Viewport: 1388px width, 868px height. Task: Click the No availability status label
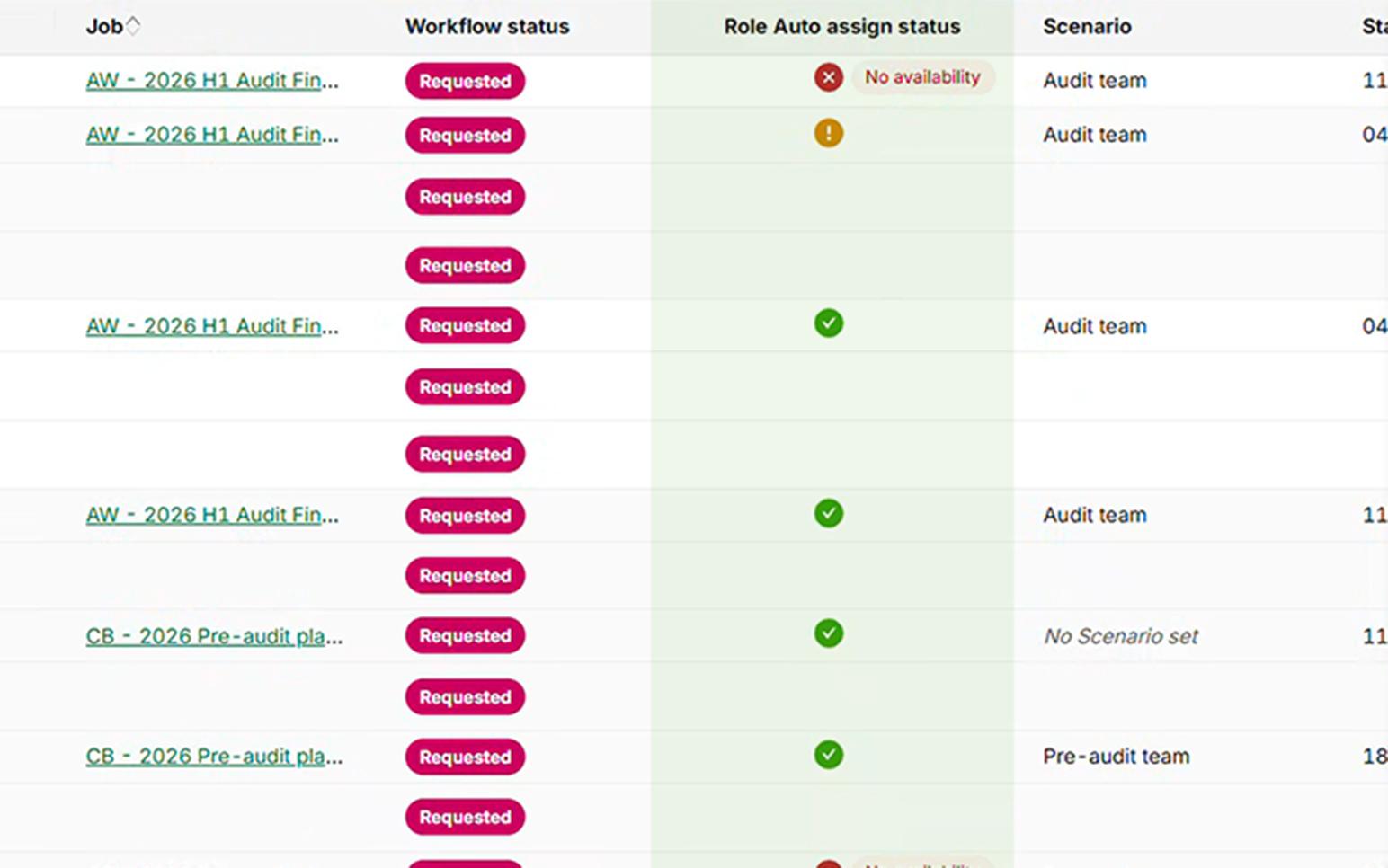tap(922, 77)
